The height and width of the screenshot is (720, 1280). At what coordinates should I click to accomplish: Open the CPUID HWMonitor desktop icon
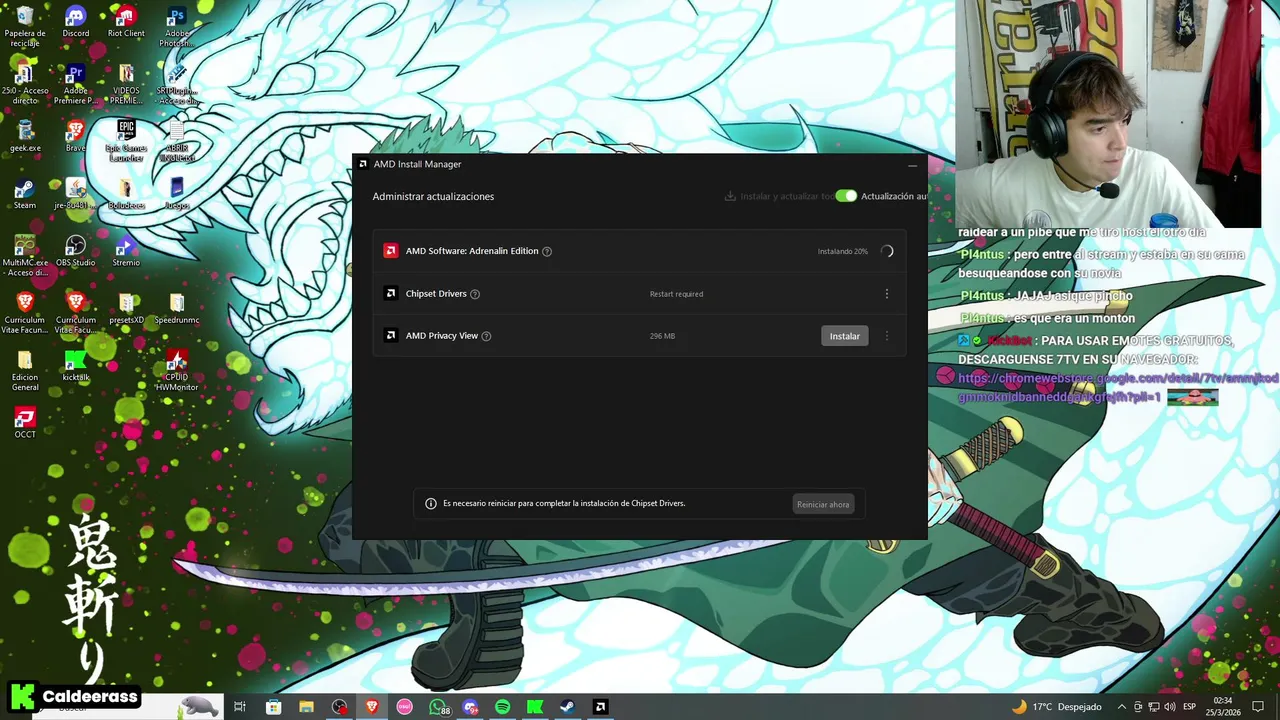click(x=177, y=370)
